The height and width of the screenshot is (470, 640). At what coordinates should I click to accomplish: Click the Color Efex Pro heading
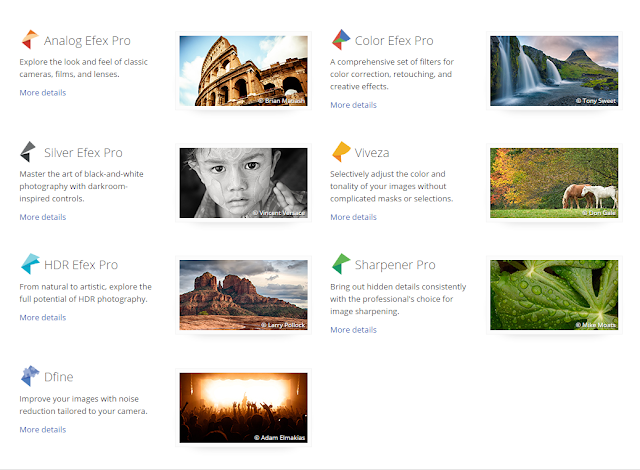coord(394,41)
